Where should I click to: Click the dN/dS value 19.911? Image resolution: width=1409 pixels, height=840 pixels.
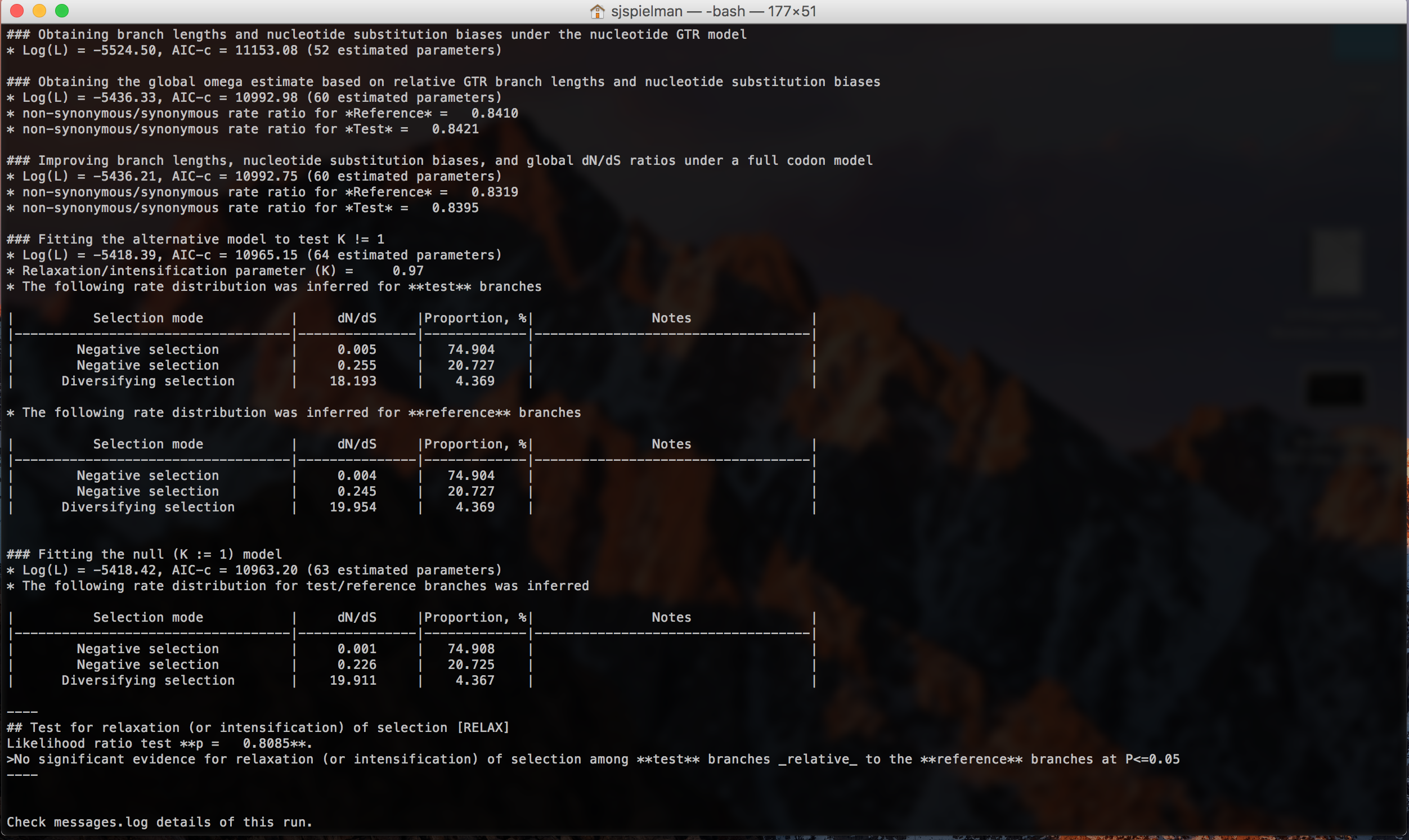(x=353, y=680)
